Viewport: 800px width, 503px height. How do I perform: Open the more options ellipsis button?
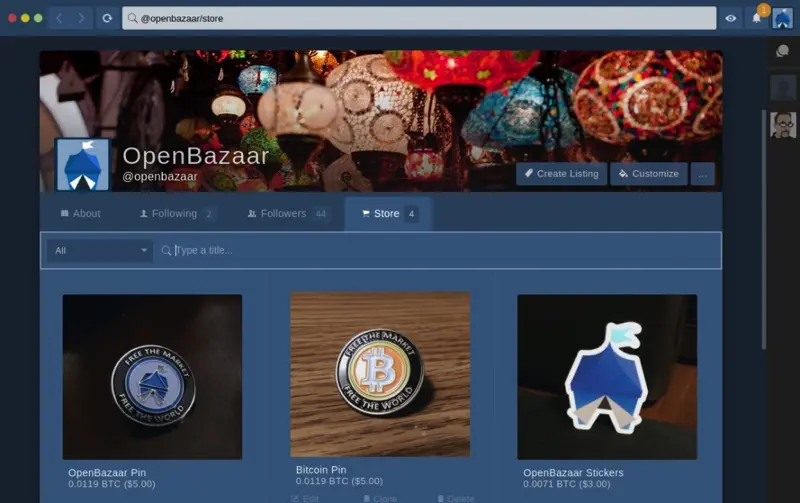(x=703, y=174)
